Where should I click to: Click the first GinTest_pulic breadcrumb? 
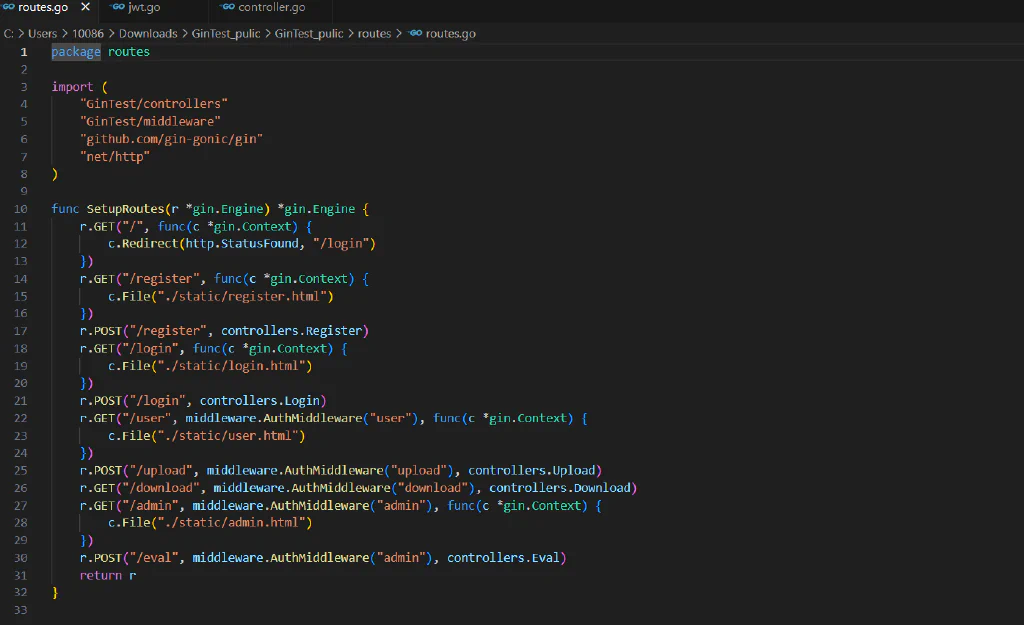pos(226,33)
